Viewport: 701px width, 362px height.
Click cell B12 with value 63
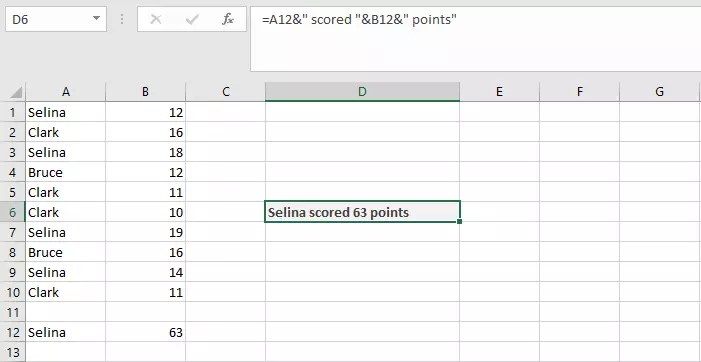tap(146, 333)
